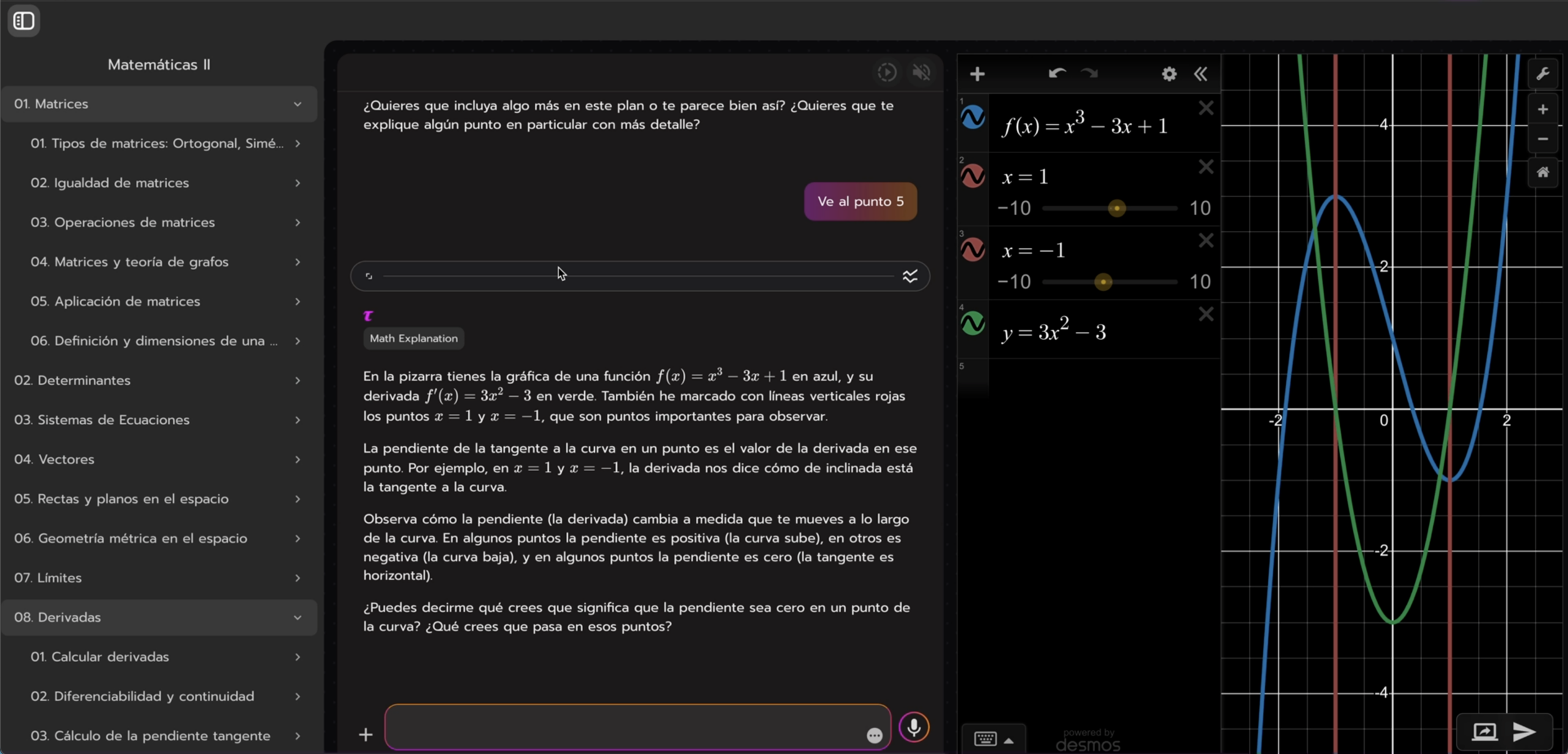Click the Math Explanation tag
Image resolution: width=1568 pixels, height=754 pixels.
click(413, 339)
